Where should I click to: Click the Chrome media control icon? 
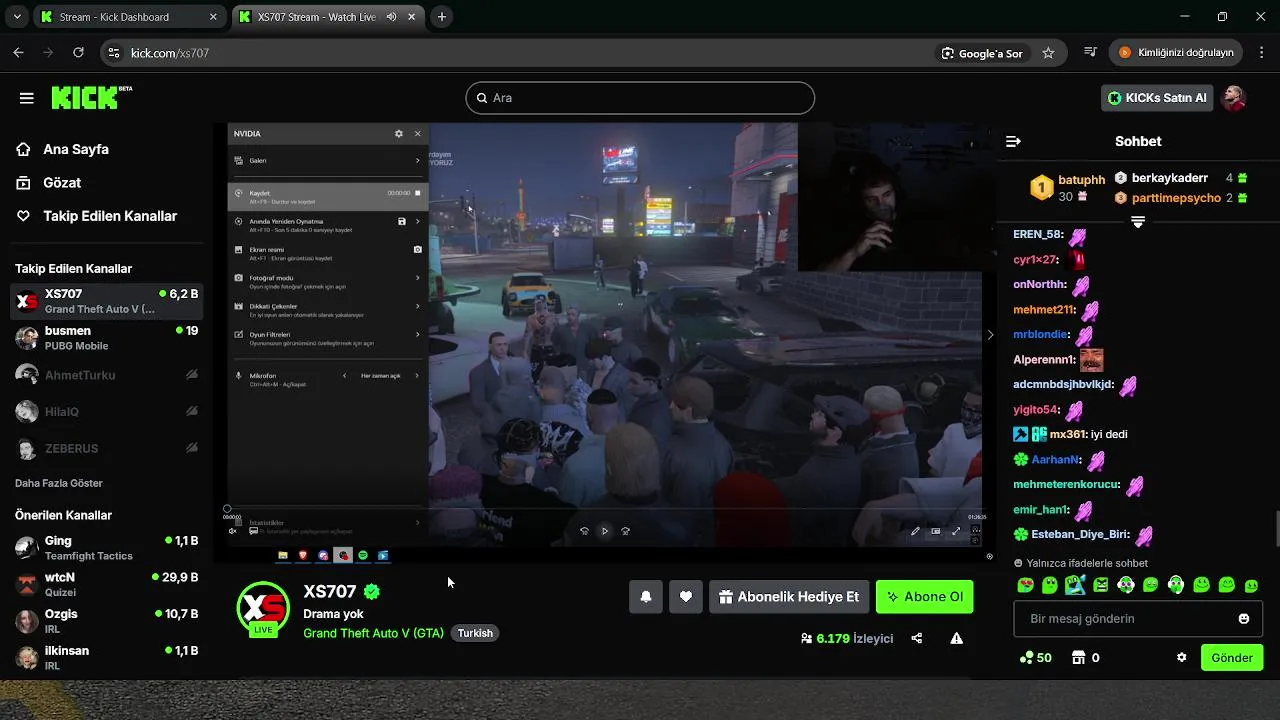point(1090,53)
